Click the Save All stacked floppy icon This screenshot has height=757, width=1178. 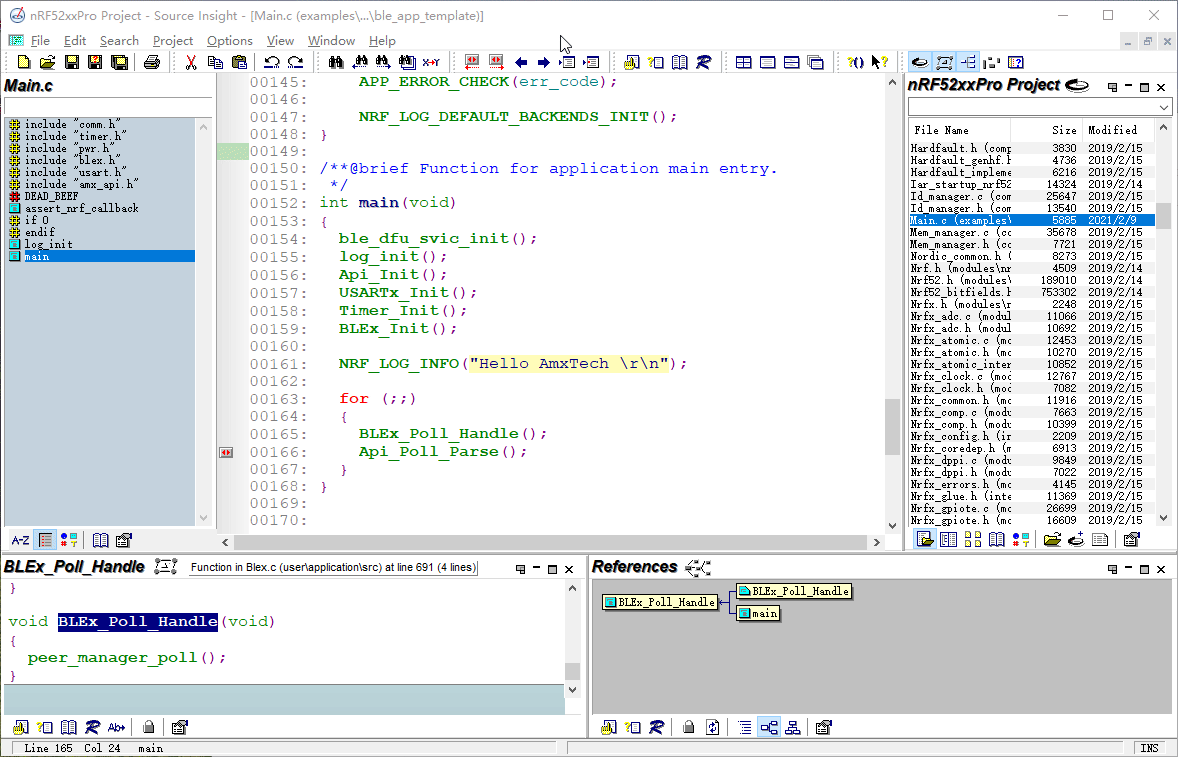(119, 62)
